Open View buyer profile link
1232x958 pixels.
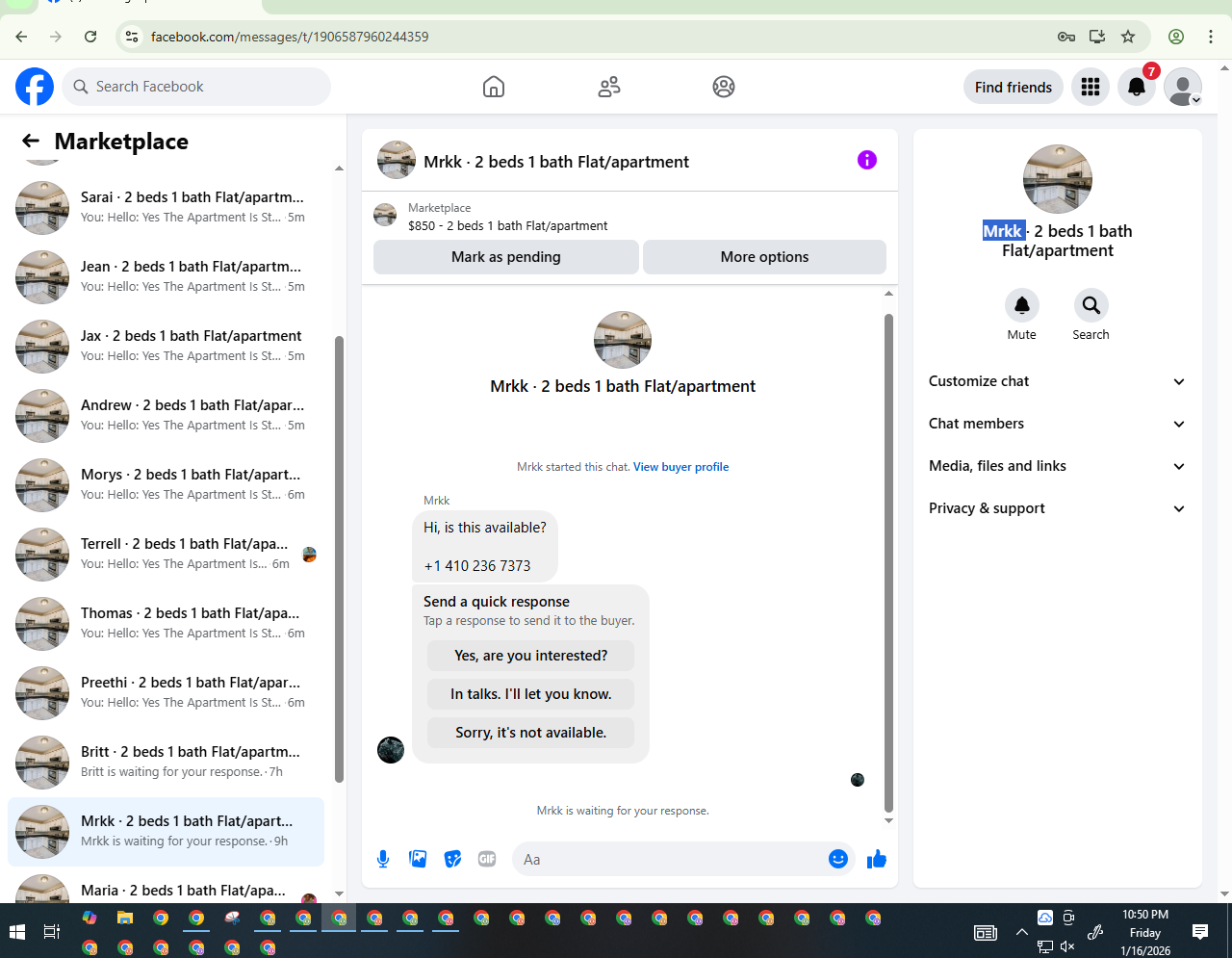tap(680, 467)
